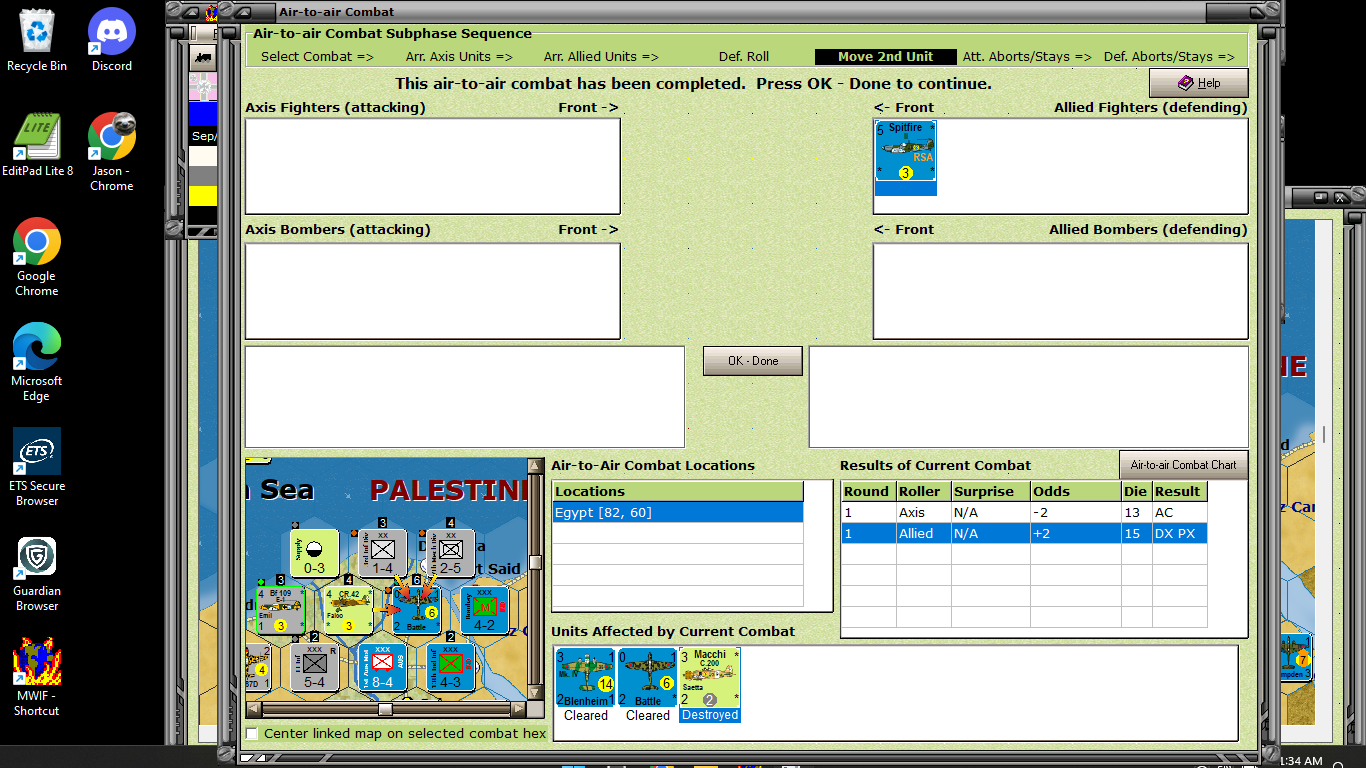Select the Axis round 1 result row
The height and width of the screenshot is (768, 1366).
[1025, 512]
